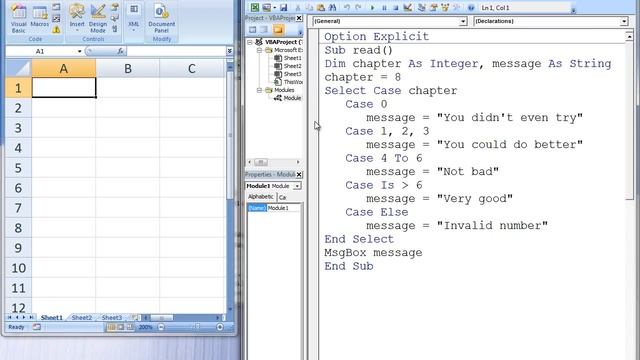Click Toggle Folders icon in Project pane

point(278,30)
